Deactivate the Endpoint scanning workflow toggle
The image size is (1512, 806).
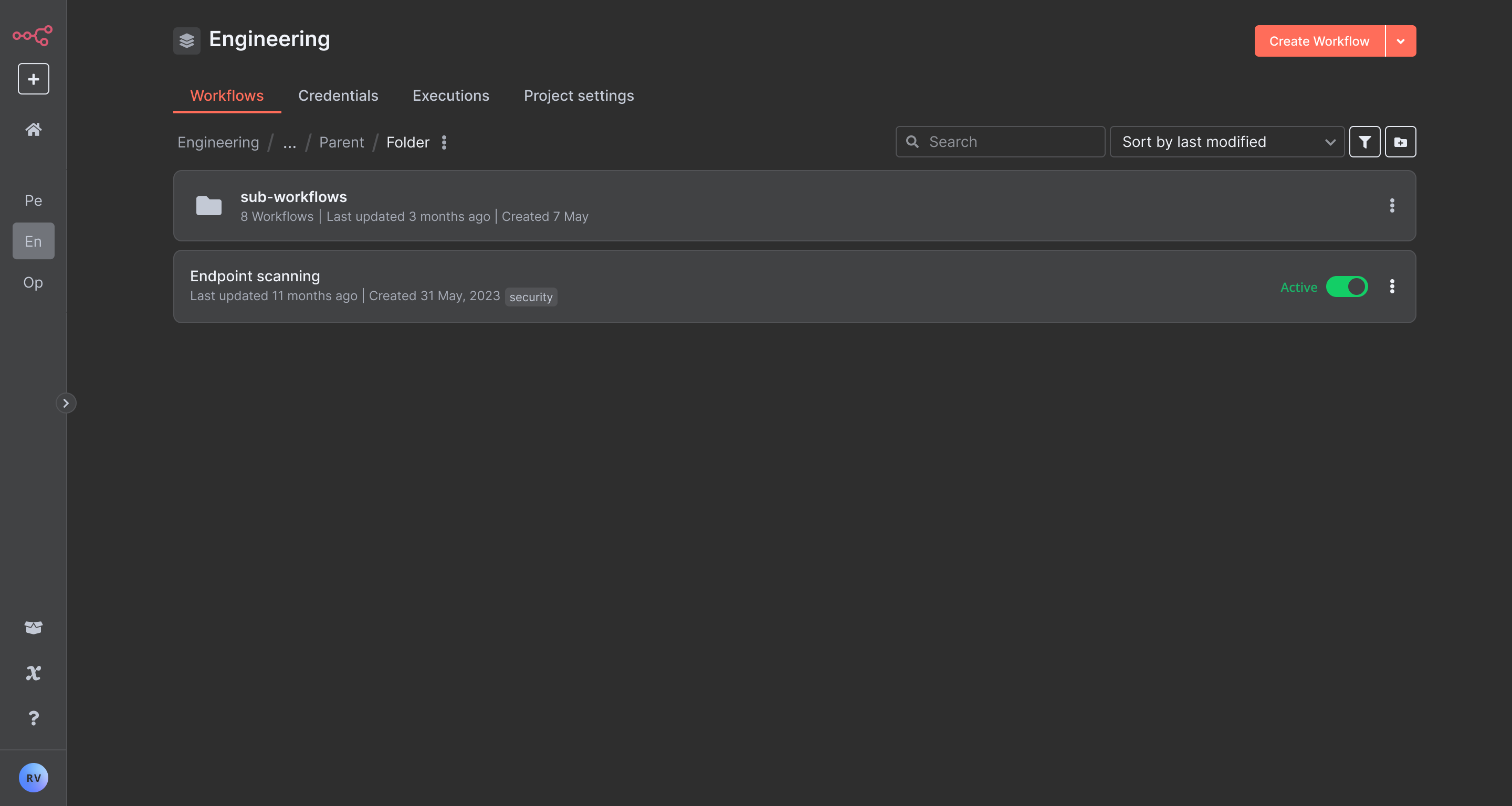[1347, 287]
